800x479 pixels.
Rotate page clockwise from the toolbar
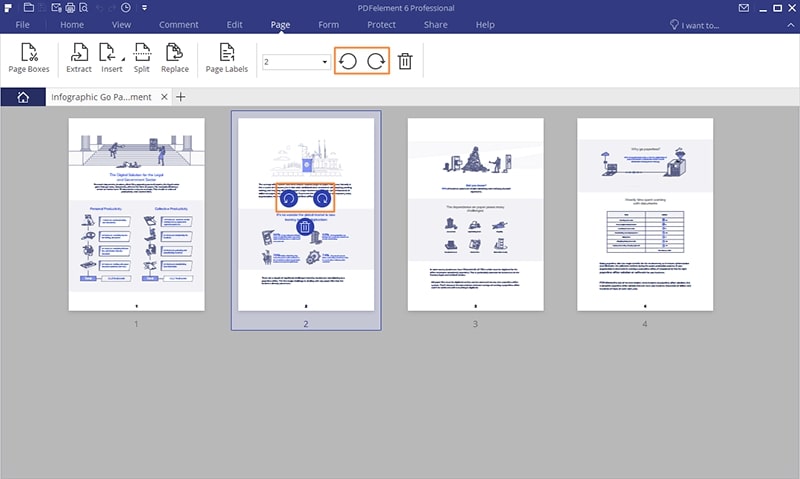pos(376,61)
